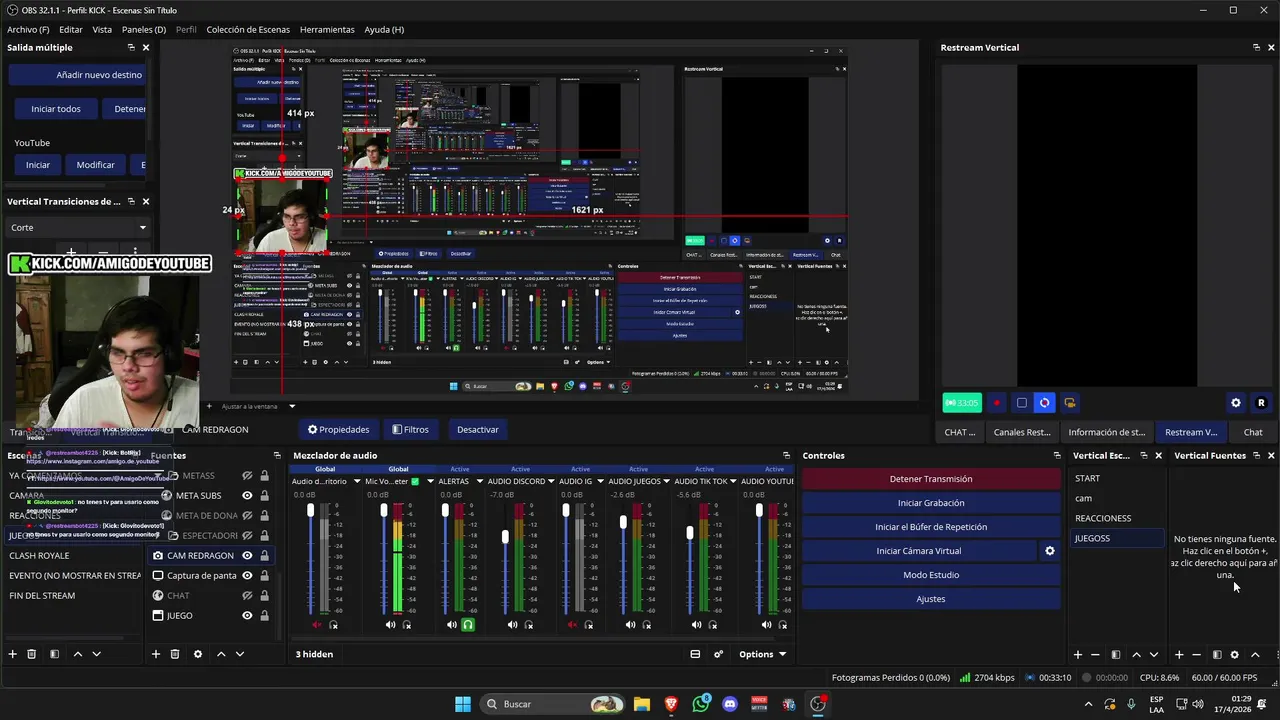Open Restream settings gear icon

1236,403
